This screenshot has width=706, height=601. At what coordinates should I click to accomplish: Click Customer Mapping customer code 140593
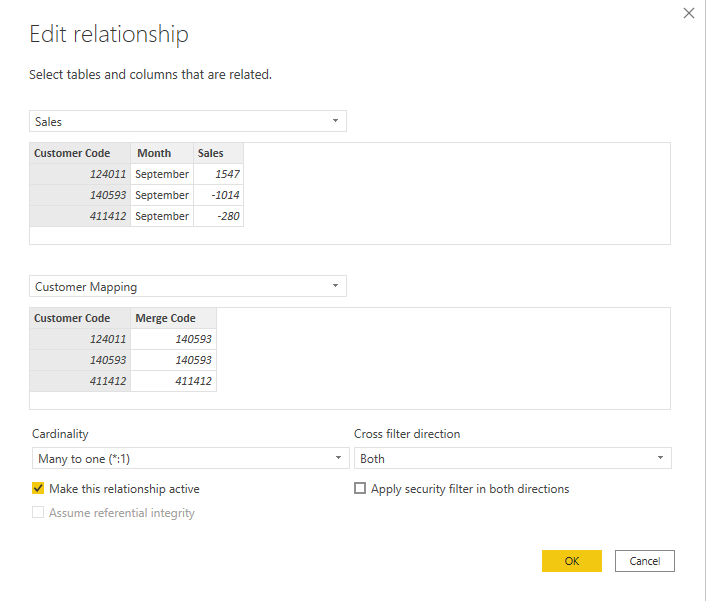point(80,360)
